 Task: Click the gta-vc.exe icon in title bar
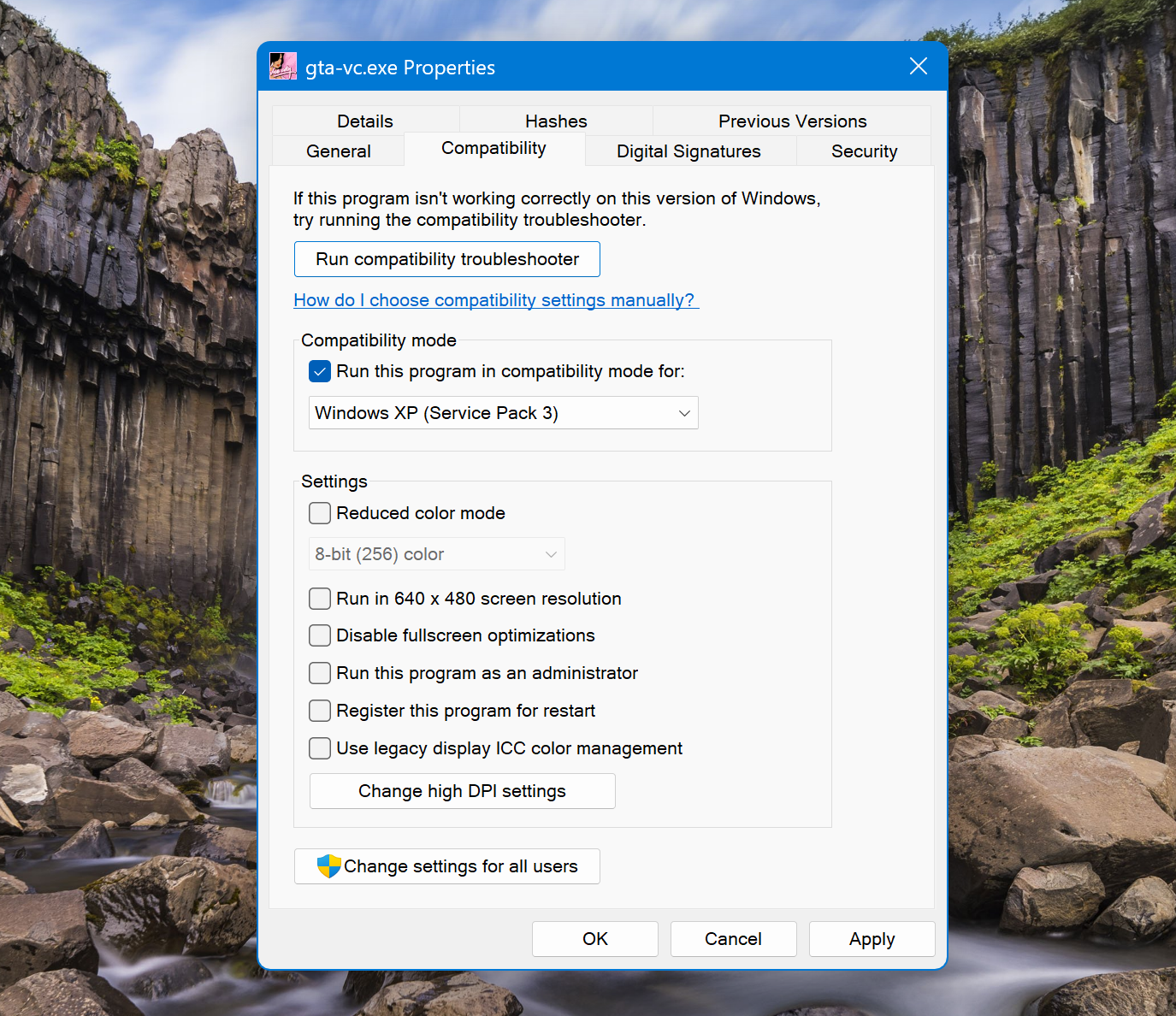283,67
